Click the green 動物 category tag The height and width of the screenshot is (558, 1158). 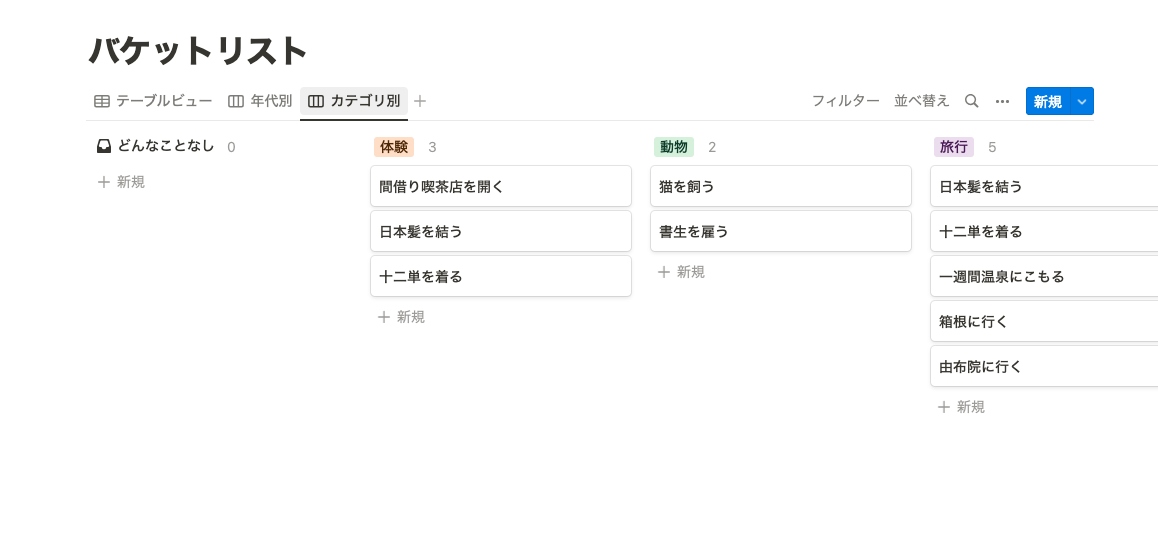[674, 147]
